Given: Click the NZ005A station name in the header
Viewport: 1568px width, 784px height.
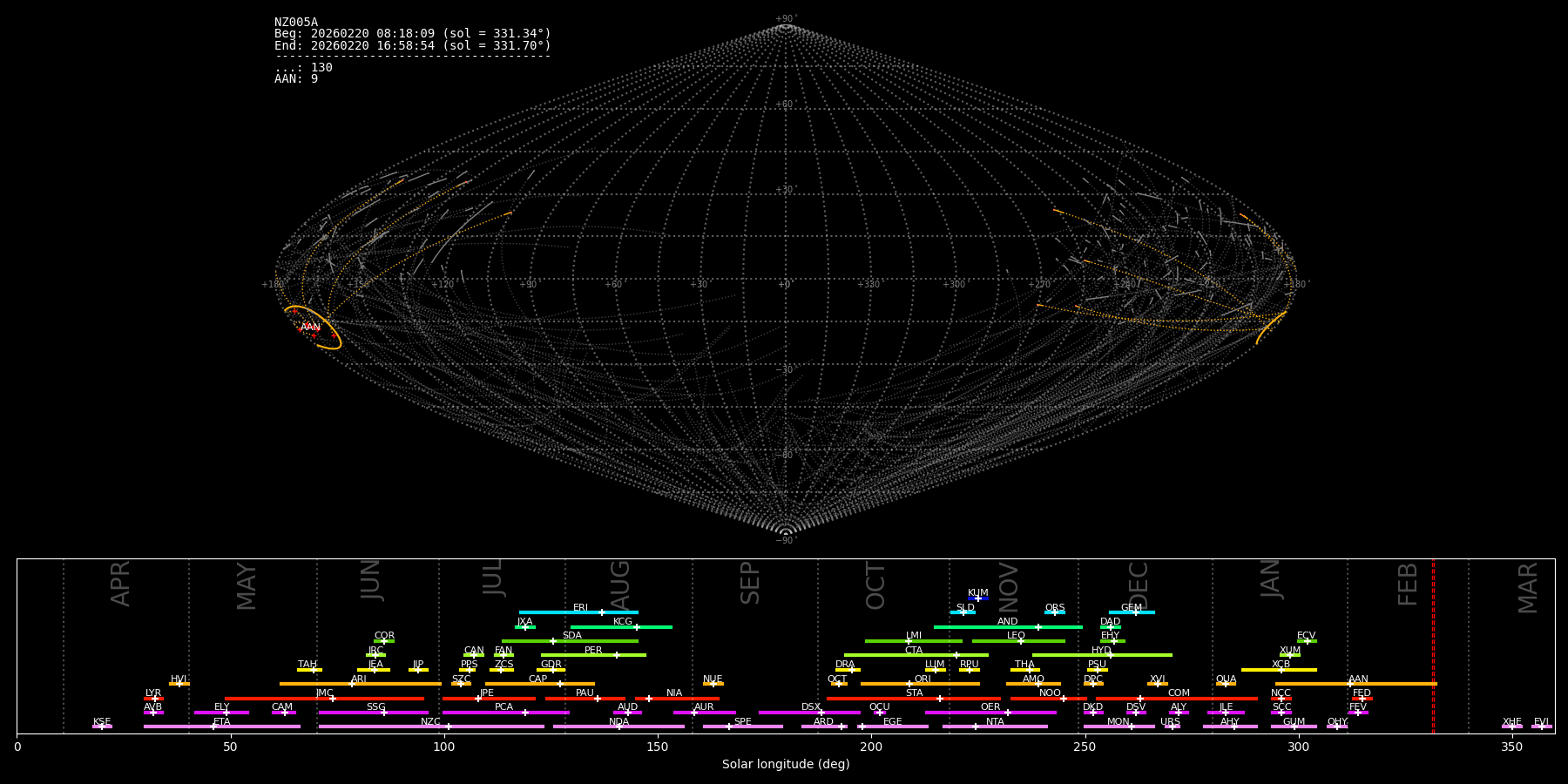Looking at the screenshot, I should click(x=296, y=23).
